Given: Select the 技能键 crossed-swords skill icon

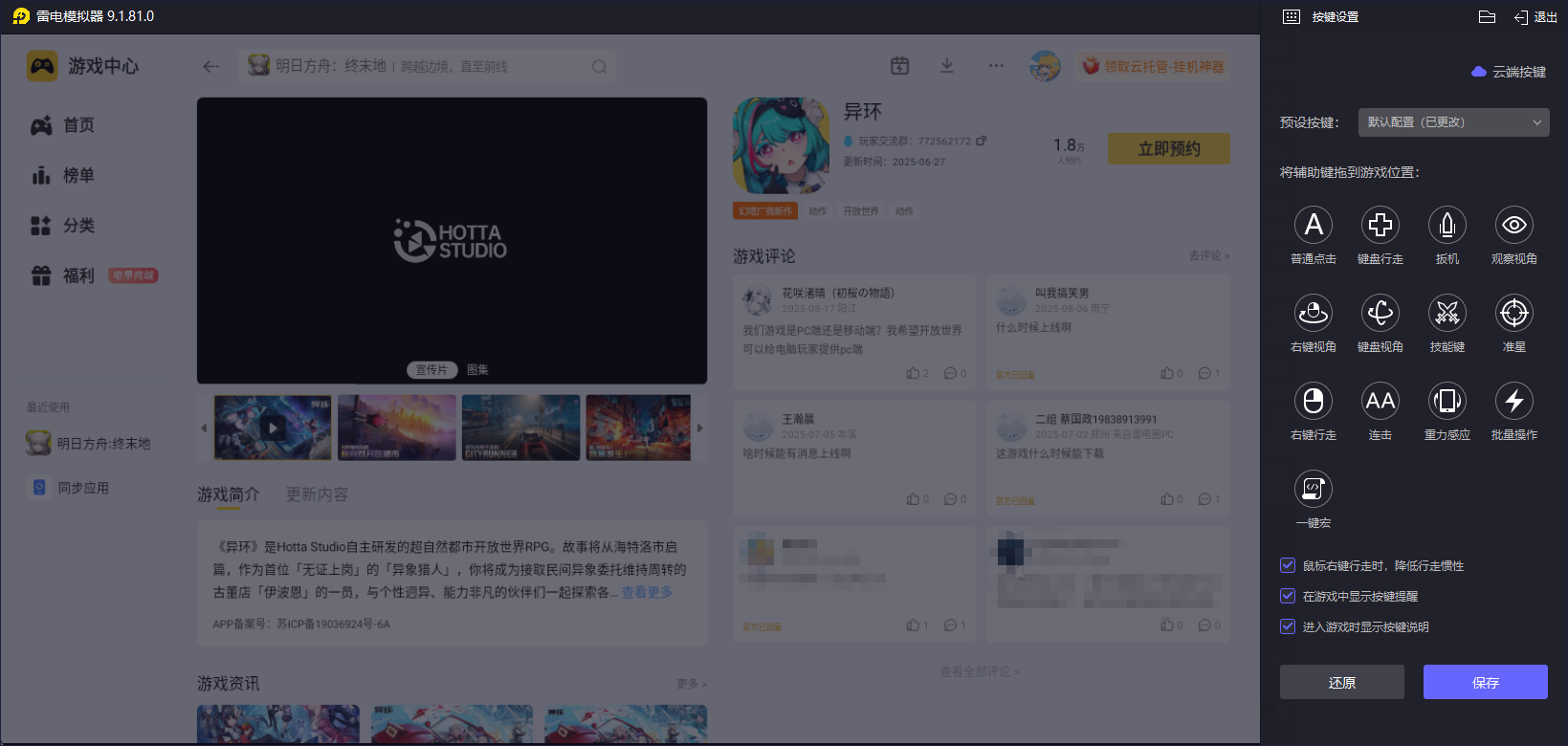Looking at the screenshot, I should tap(1447, 313).
